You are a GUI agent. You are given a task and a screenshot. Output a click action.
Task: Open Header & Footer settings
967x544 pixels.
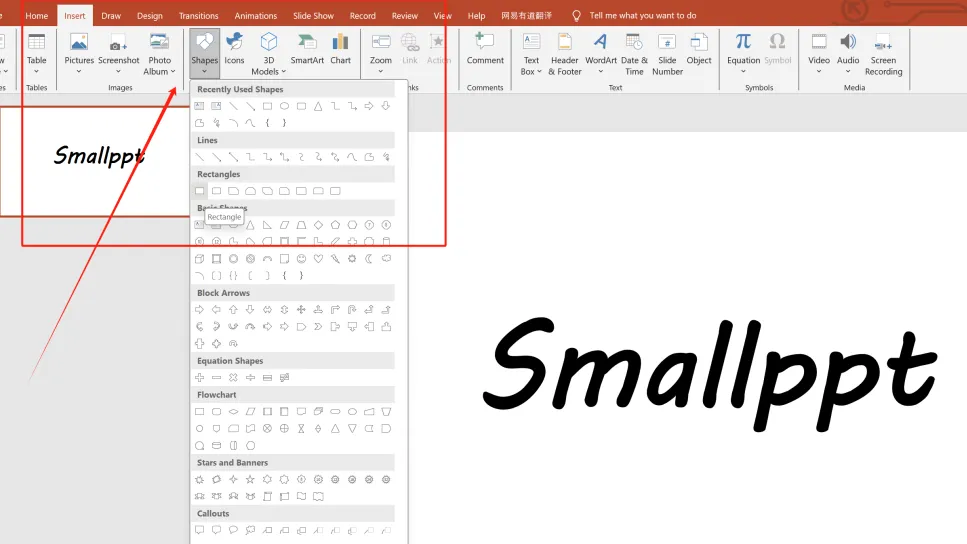pyautogui.click(x=564, y=54)
